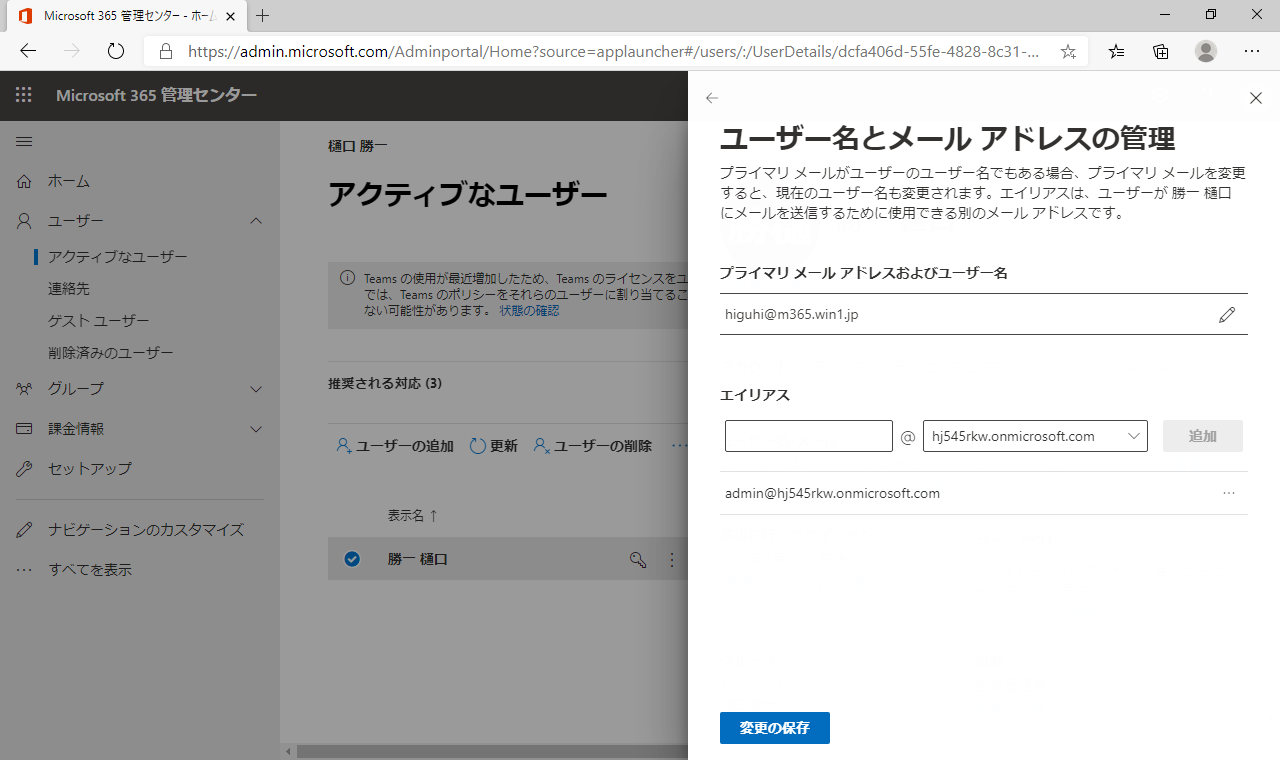Click the 推奨される対応 (3) heading
This screenshot has height=760, width=1280.
pos(385,383)
